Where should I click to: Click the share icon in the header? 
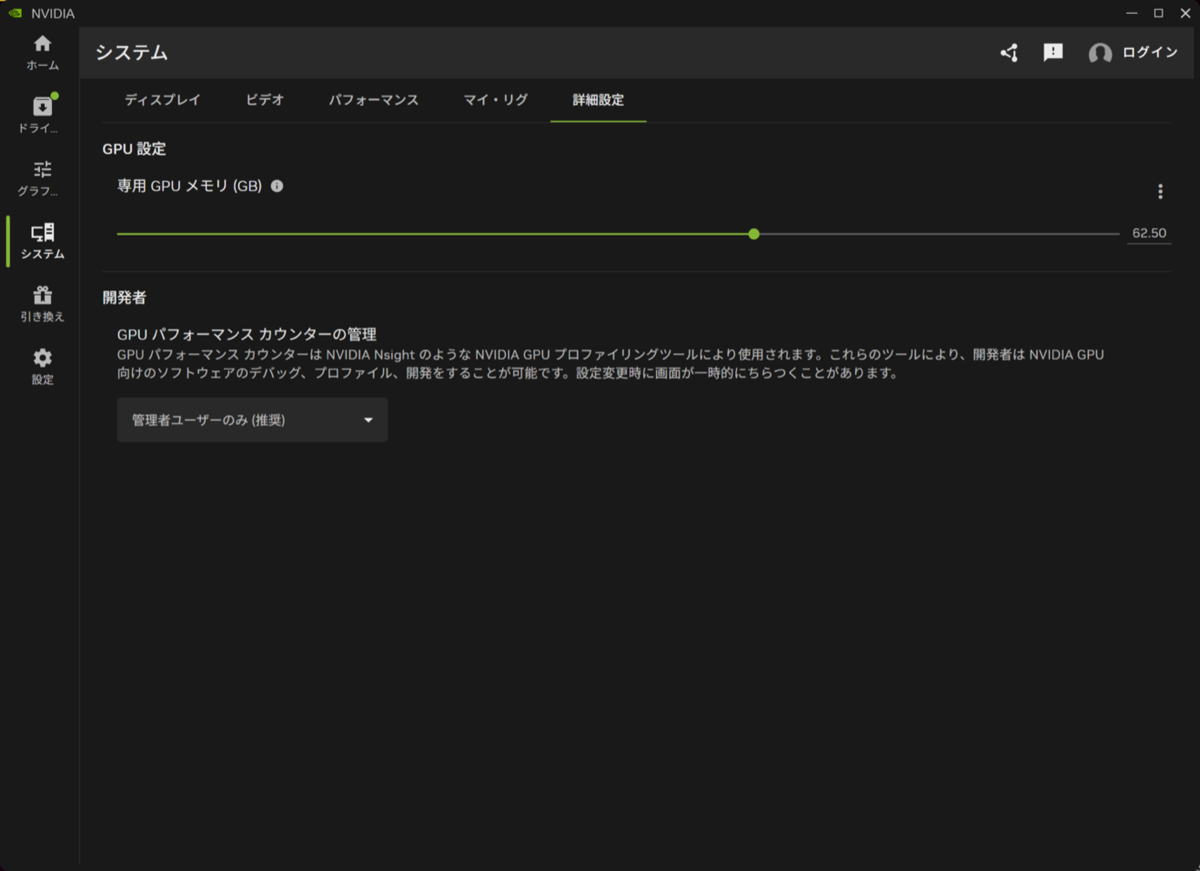tap(1009, 53)
